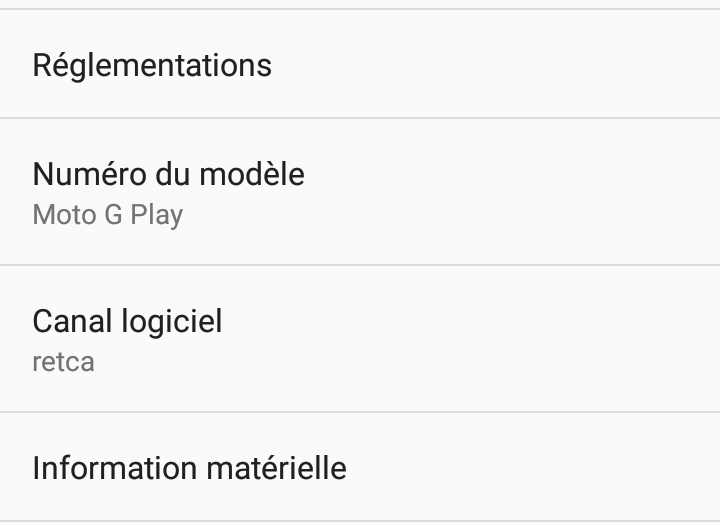Click the subtitle text Moto G Play
720x525 pixels.
[x=108, y=215]
